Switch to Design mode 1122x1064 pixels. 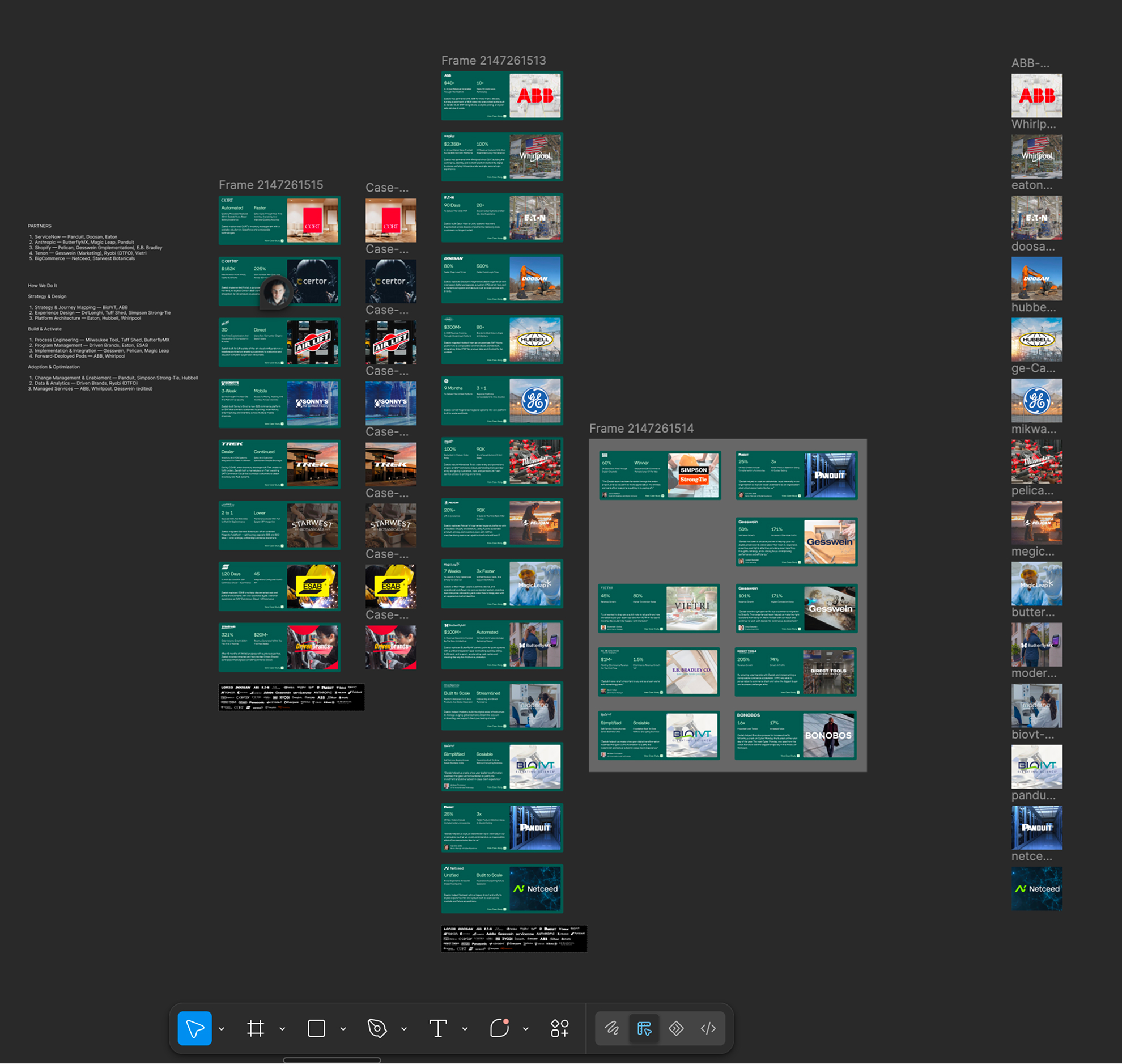click(x=644, y=1028)
